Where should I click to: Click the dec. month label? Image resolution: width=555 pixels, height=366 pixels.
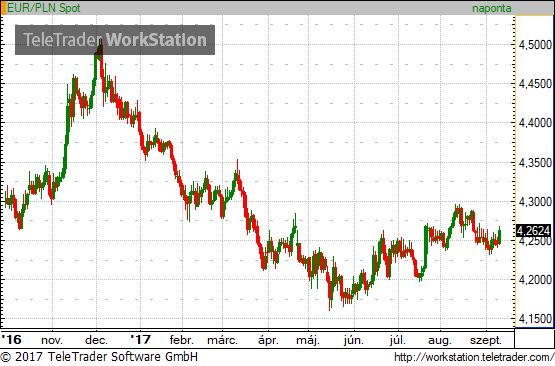[96, 340]
